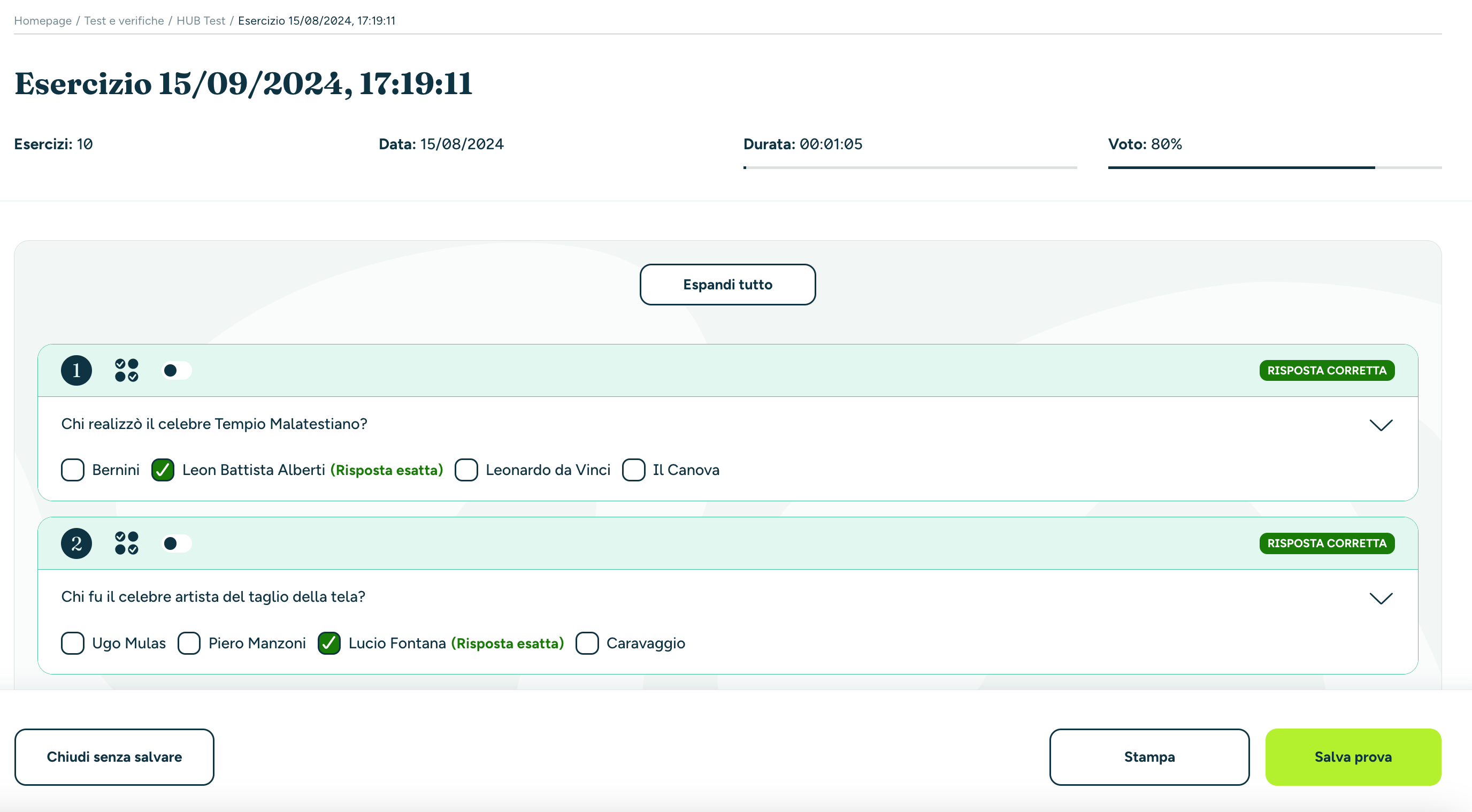Viewport: 1472px width, 812px height.
Task: Check the Ugo Mulas checkbox
Action: 73,643
